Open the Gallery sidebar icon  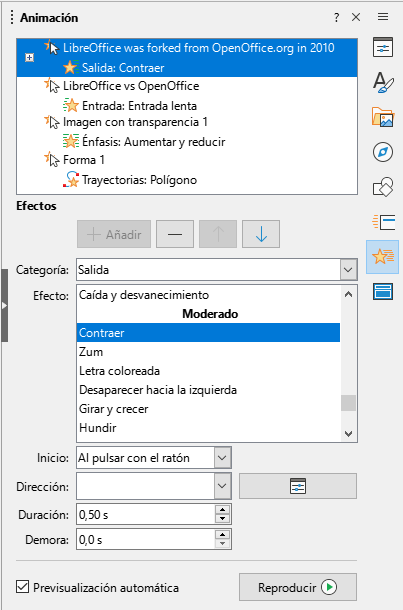pyautogui.click(x=383, y=117)
